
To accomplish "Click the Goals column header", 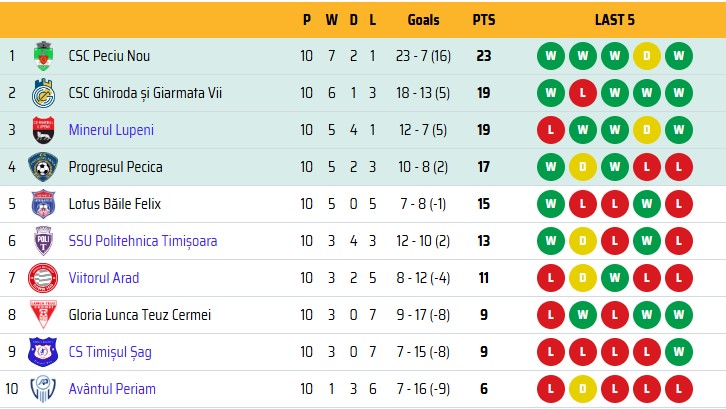I will [423, 20].
